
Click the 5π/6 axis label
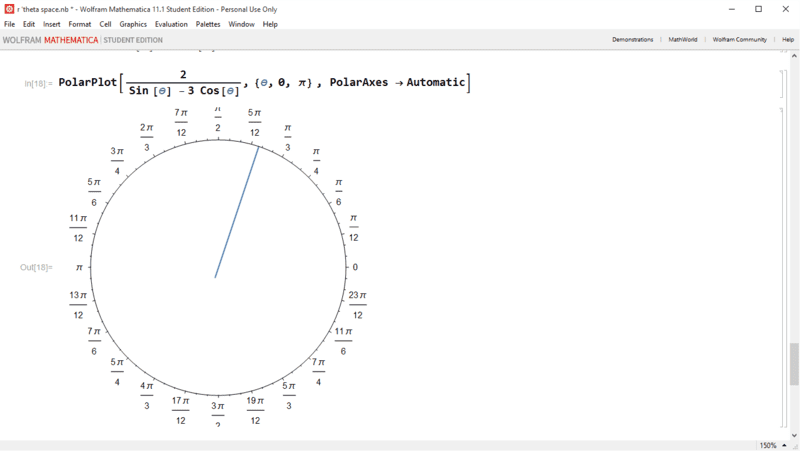[x=94, y=192]
